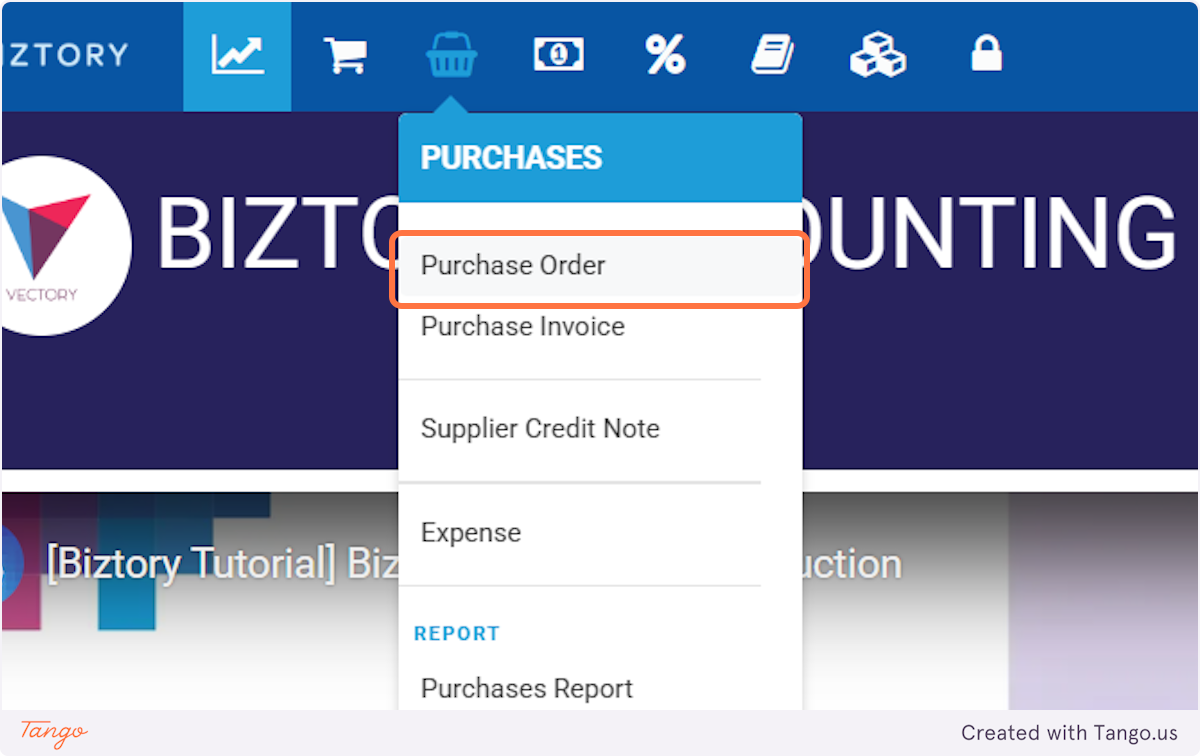1200x756 pixels.
Task: Open the Sales shopping cart icon
Action: click(344, 55)
